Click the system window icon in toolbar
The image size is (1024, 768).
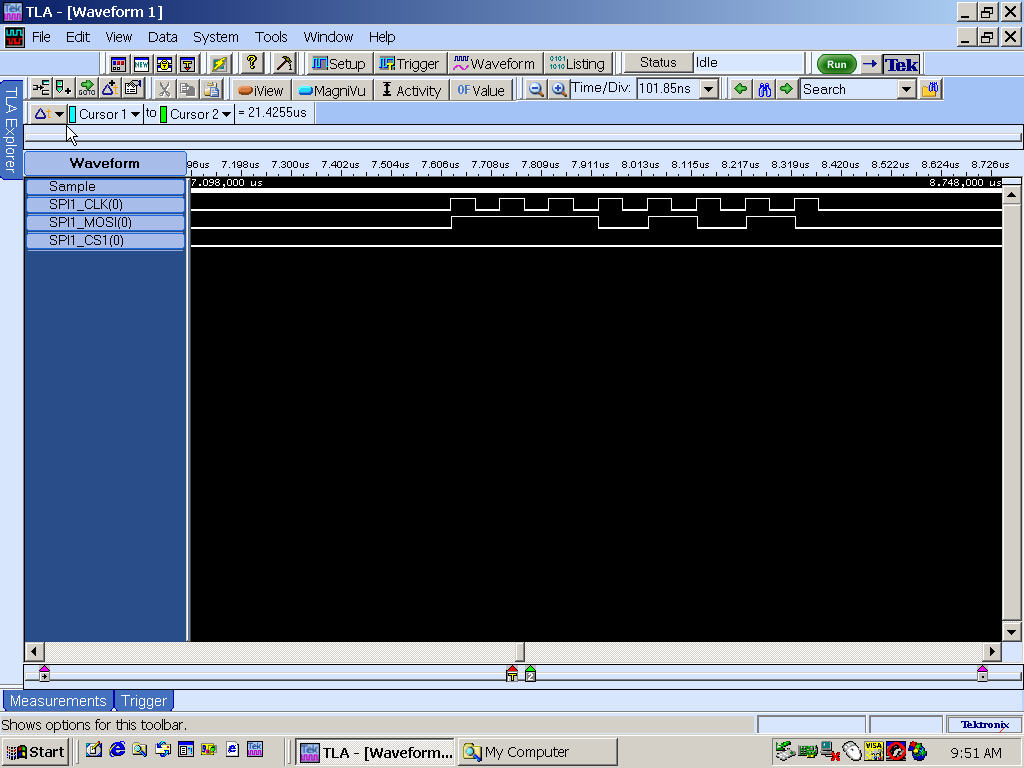(118, 64)
